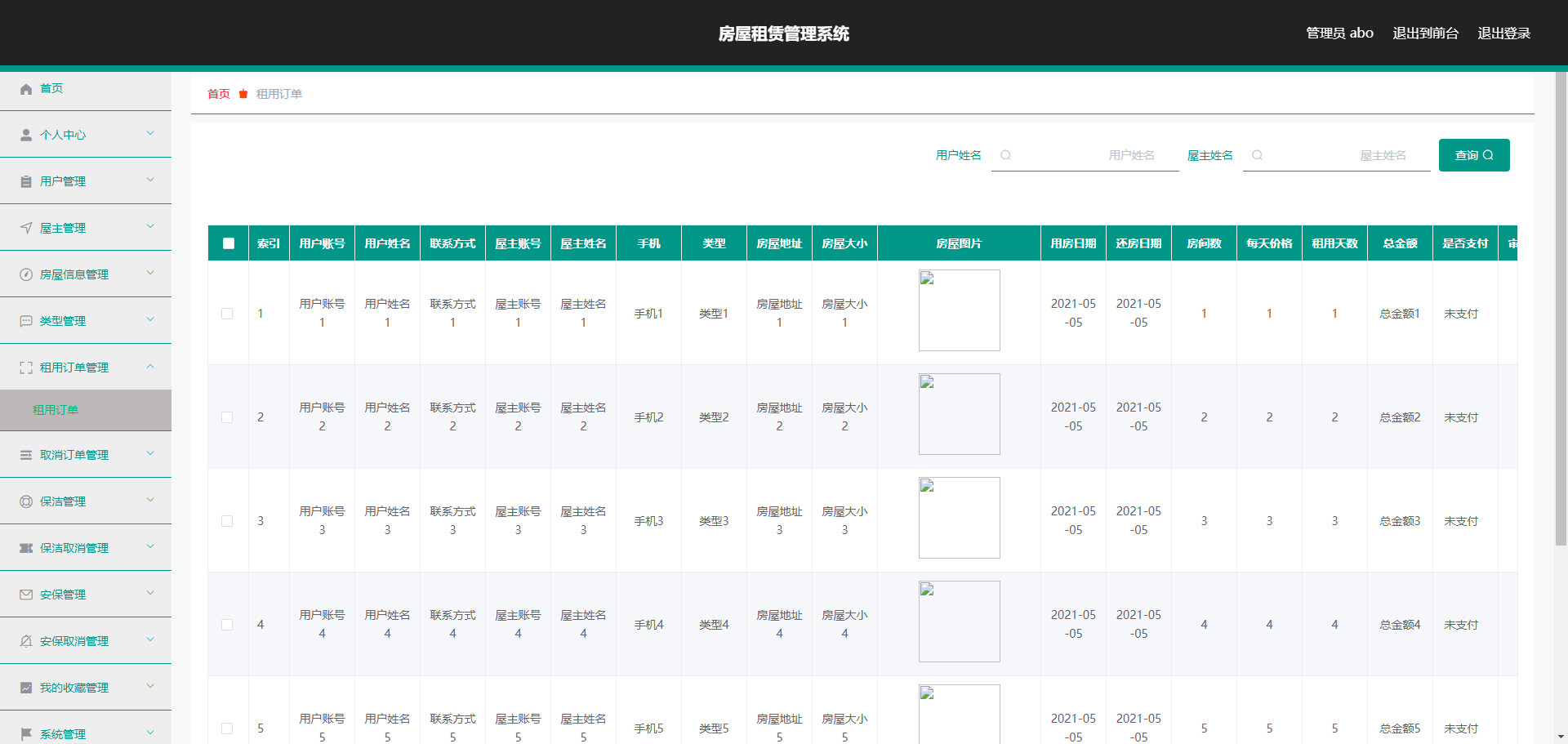
Task: Click the list icon next to 取消订单管理
Action: (x=26, y=455)
